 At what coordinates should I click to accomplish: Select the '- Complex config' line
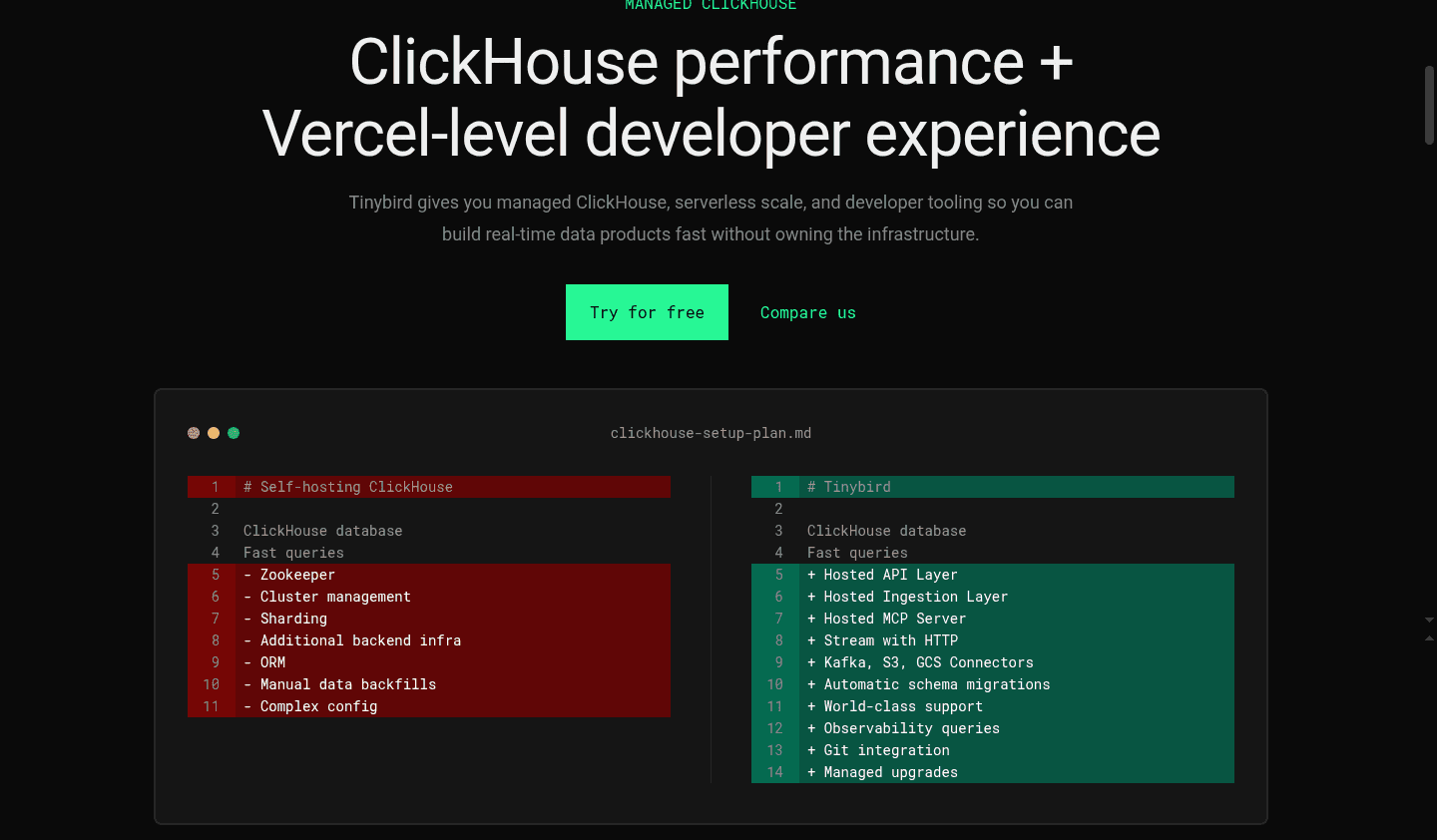429,706
